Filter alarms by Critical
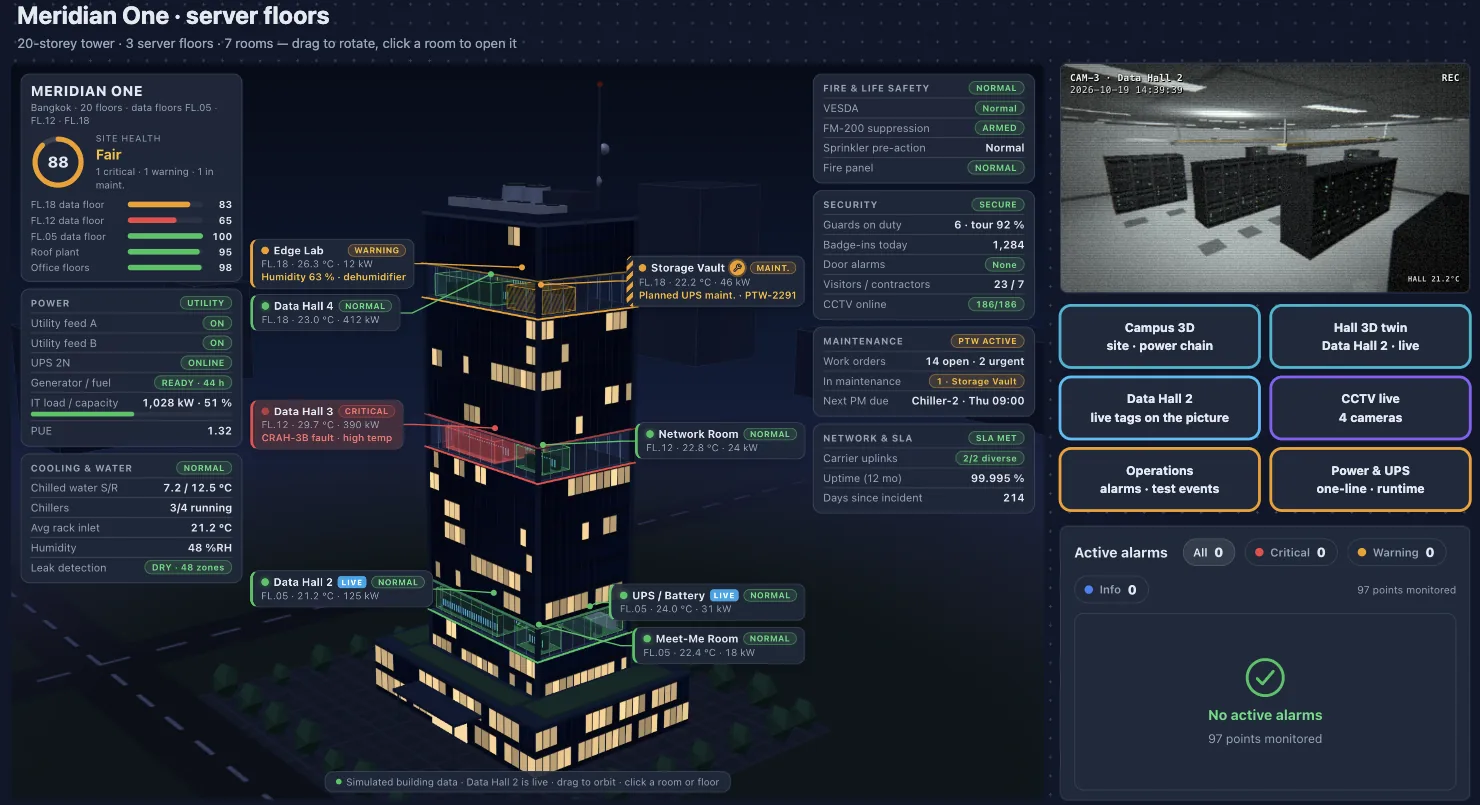This screenshot has height=805, width=1480. coord(1290,552)
